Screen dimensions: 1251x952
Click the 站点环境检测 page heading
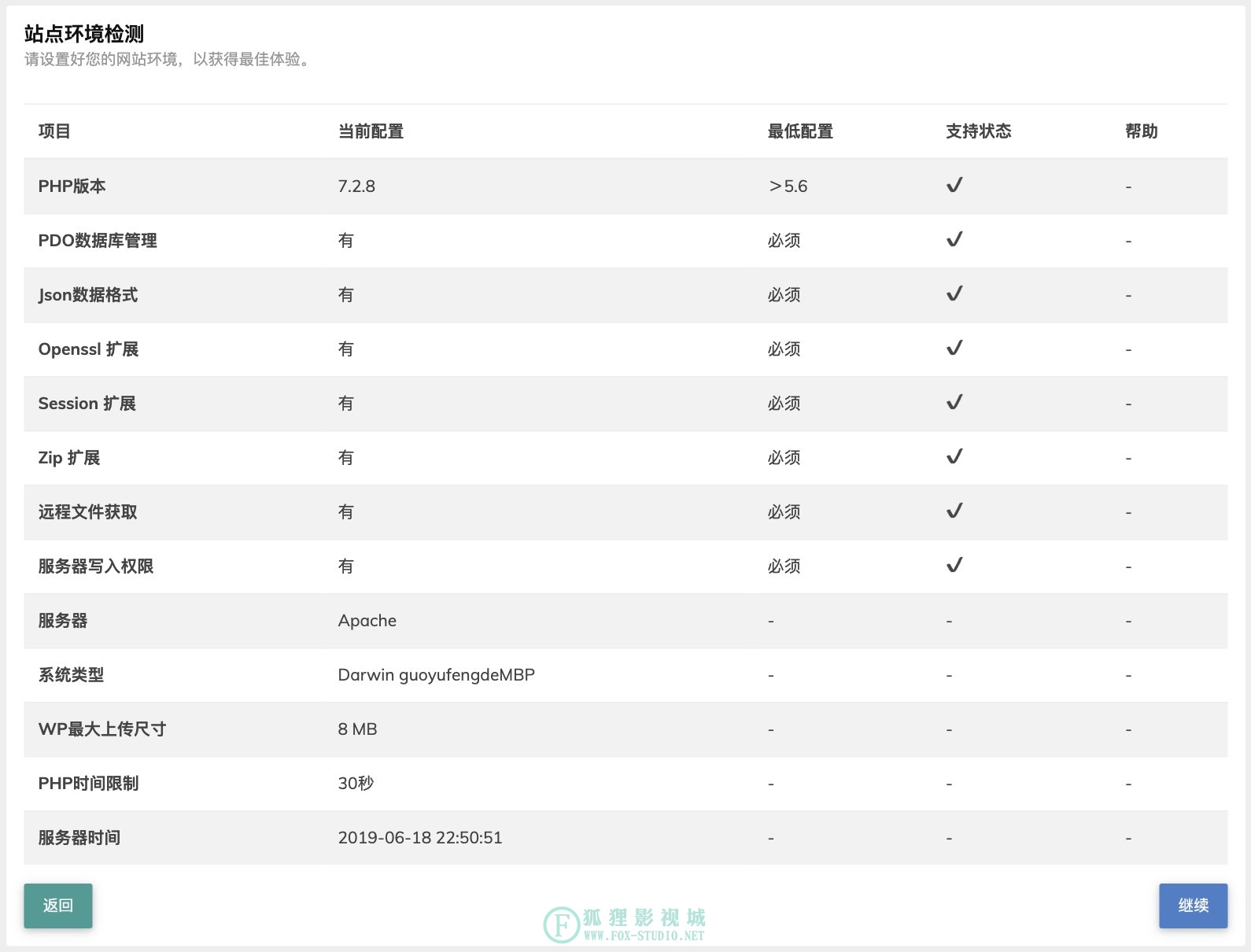coord(84,34)
